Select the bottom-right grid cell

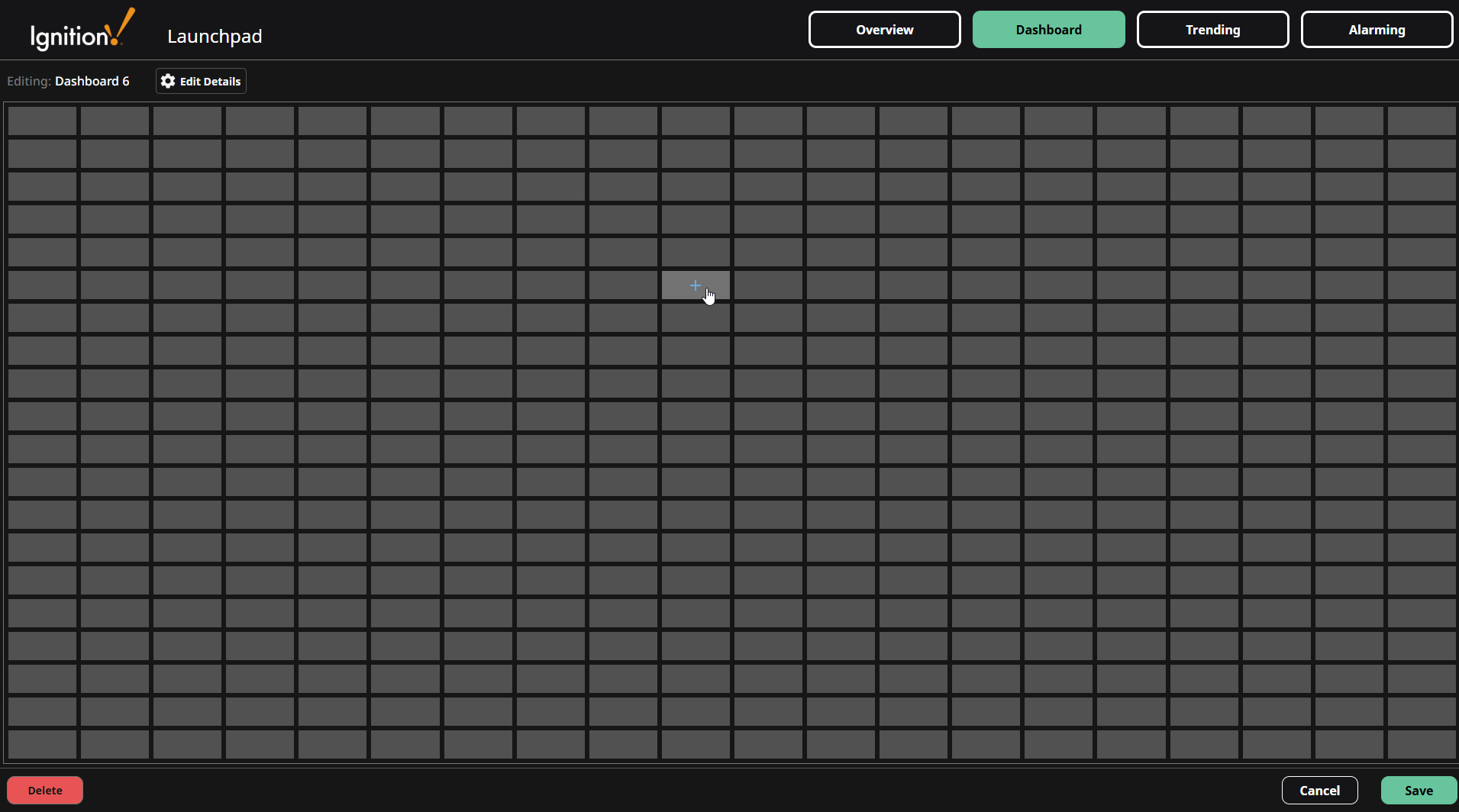point(1422,744)
